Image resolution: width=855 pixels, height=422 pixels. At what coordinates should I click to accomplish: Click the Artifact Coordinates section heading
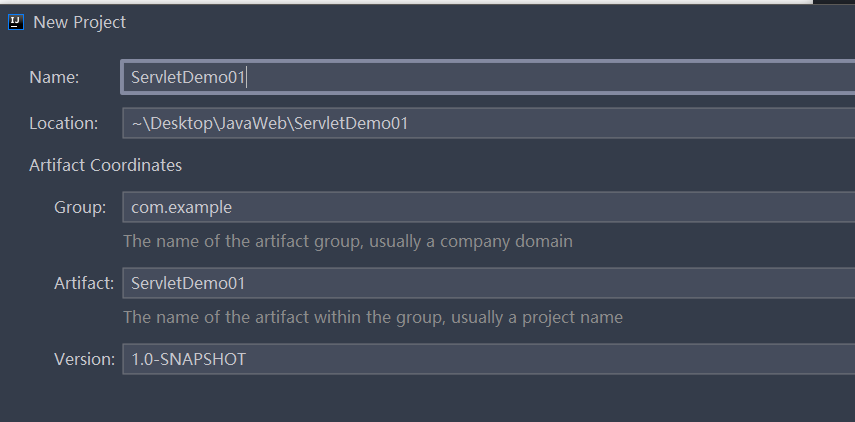105,165
